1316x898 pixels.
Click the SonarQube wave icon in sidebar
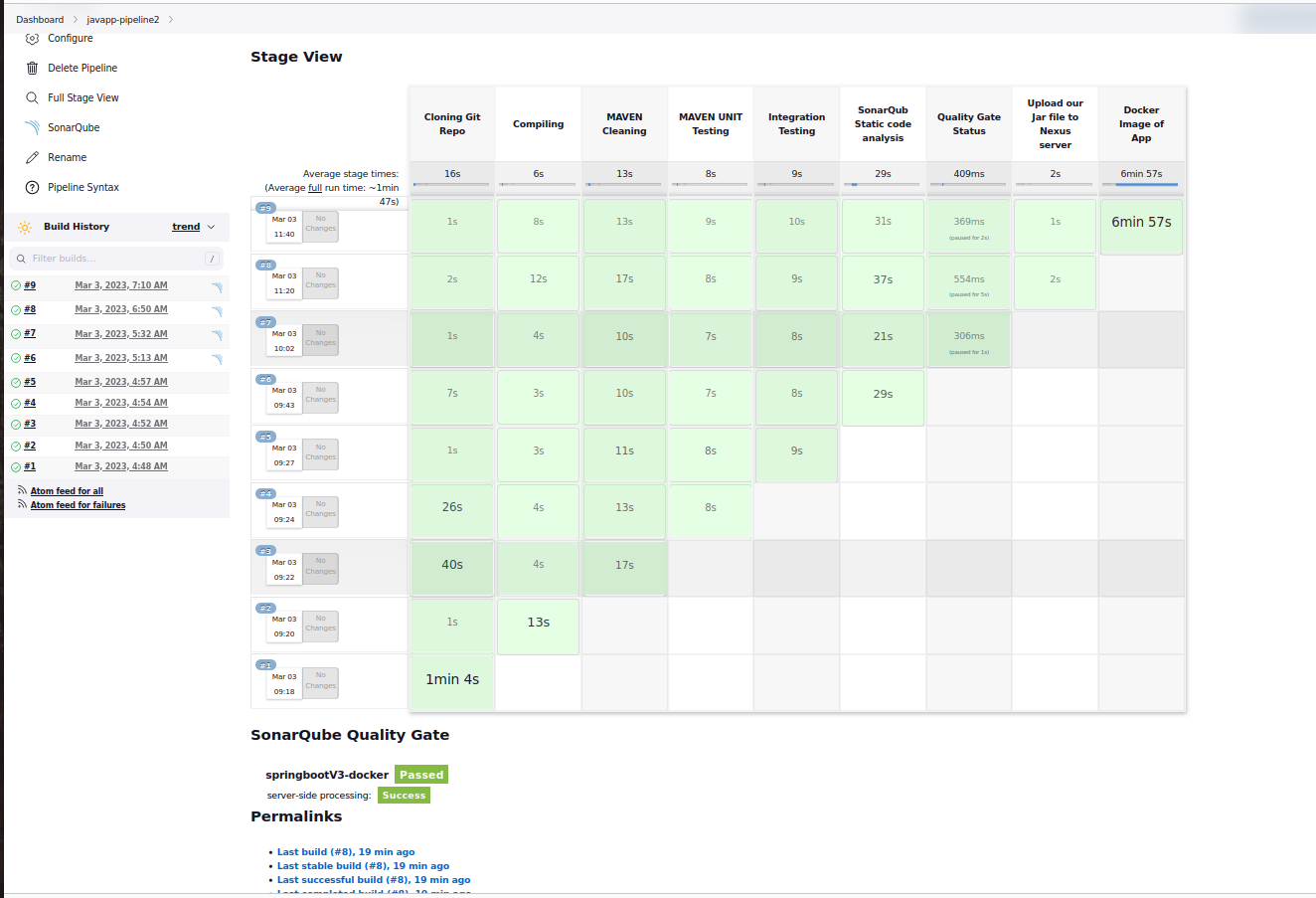(32, 127)
